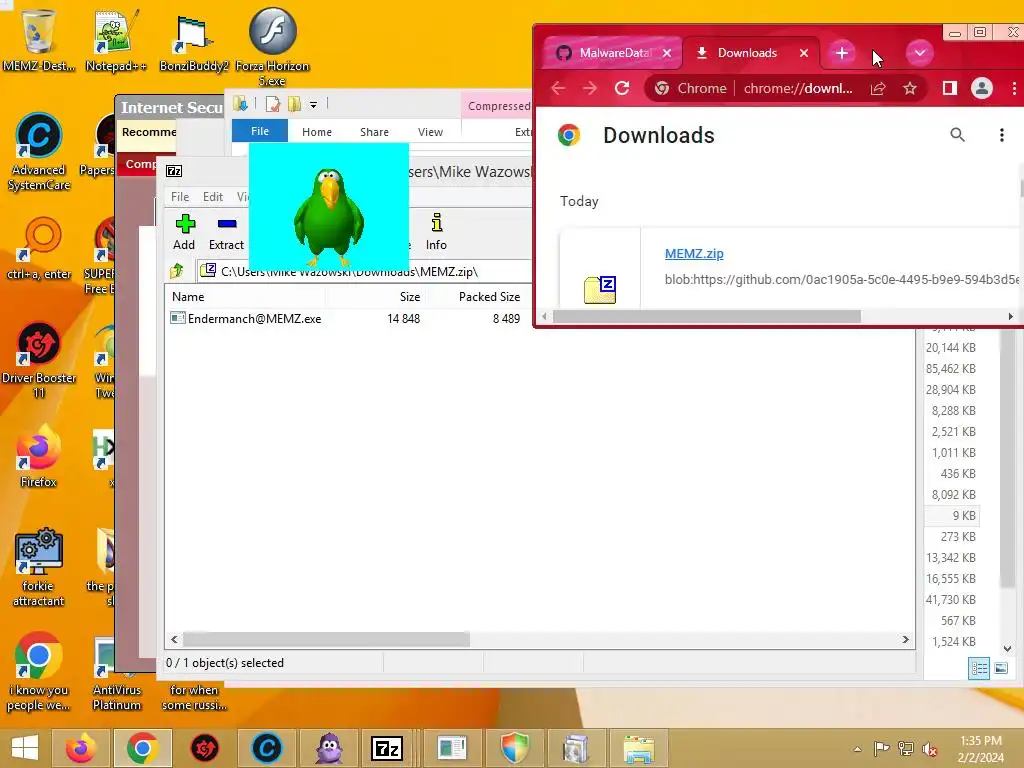Screen dimensions: 1024x768
Task: Open the Share tab in Explorer ribbon
Action: 374,132
